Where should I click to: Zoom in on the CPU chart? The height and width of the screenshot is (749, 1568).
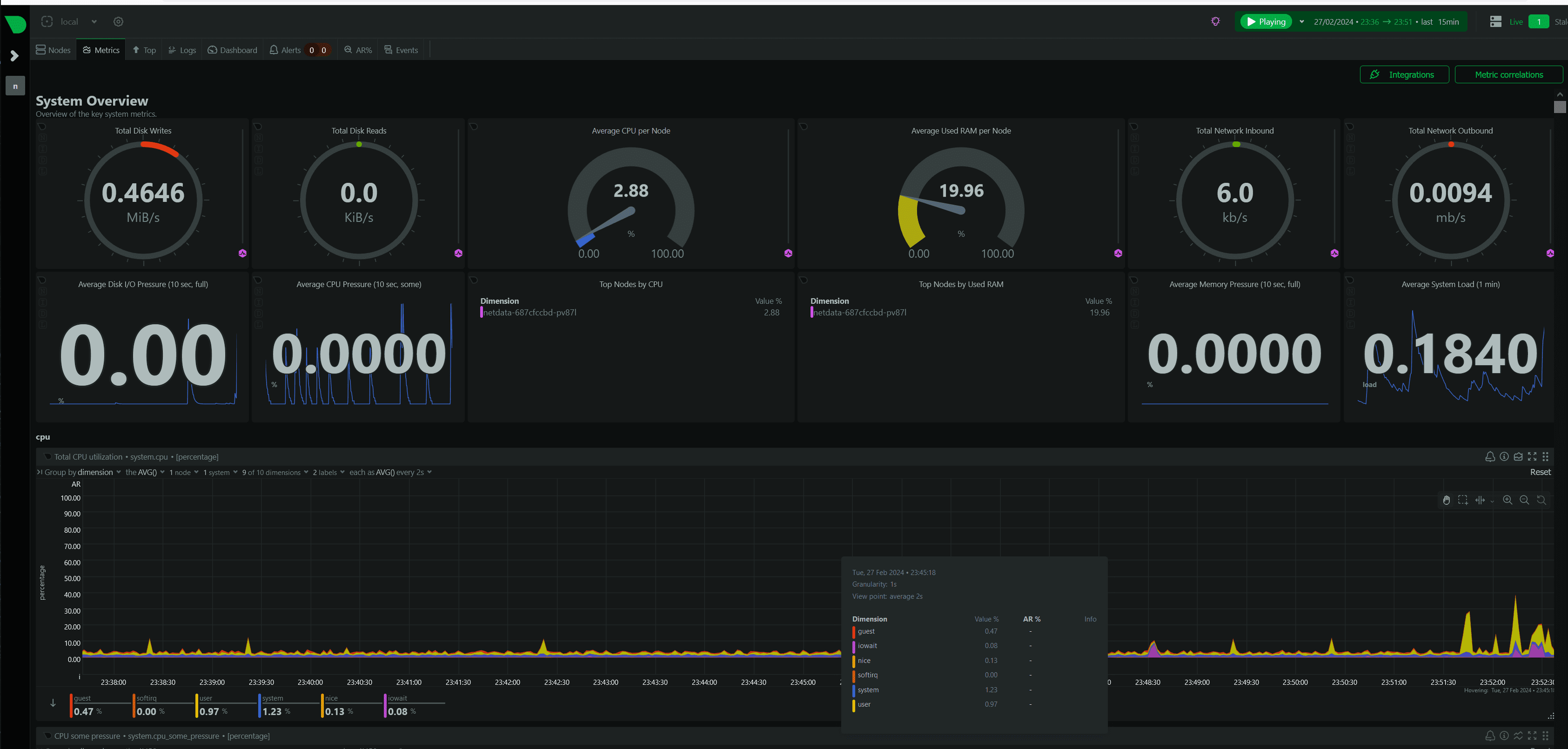(1508, 500)
